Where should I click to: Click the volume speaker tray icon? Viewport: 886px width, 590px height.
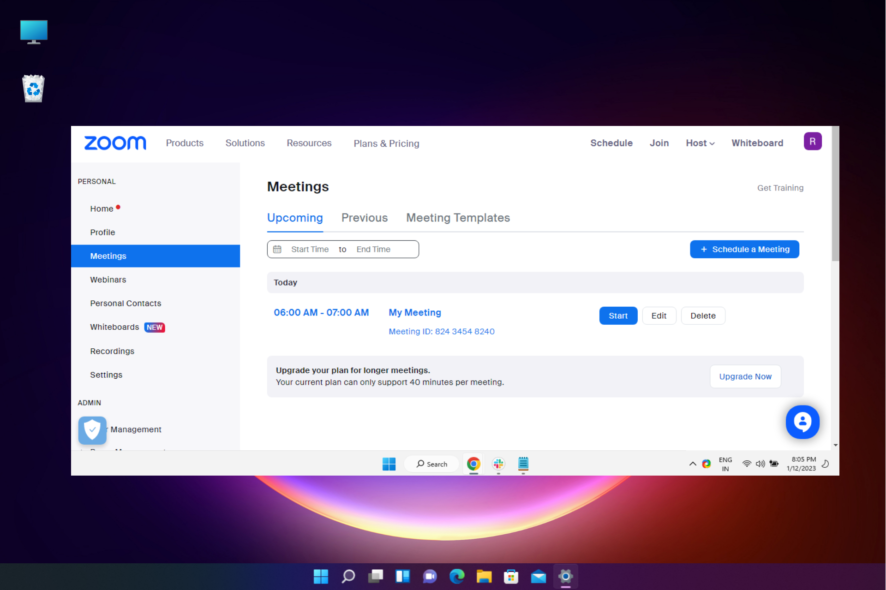760,464
